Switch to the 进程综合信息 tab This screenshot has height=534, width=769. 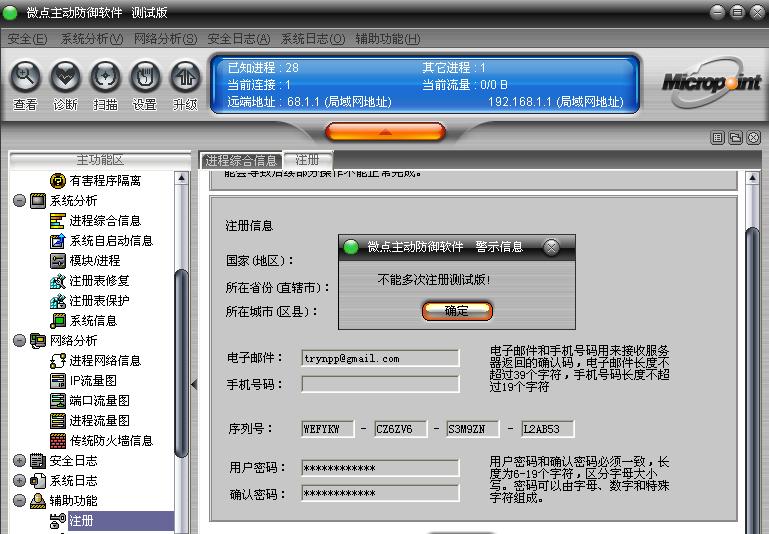click(241, 160)
